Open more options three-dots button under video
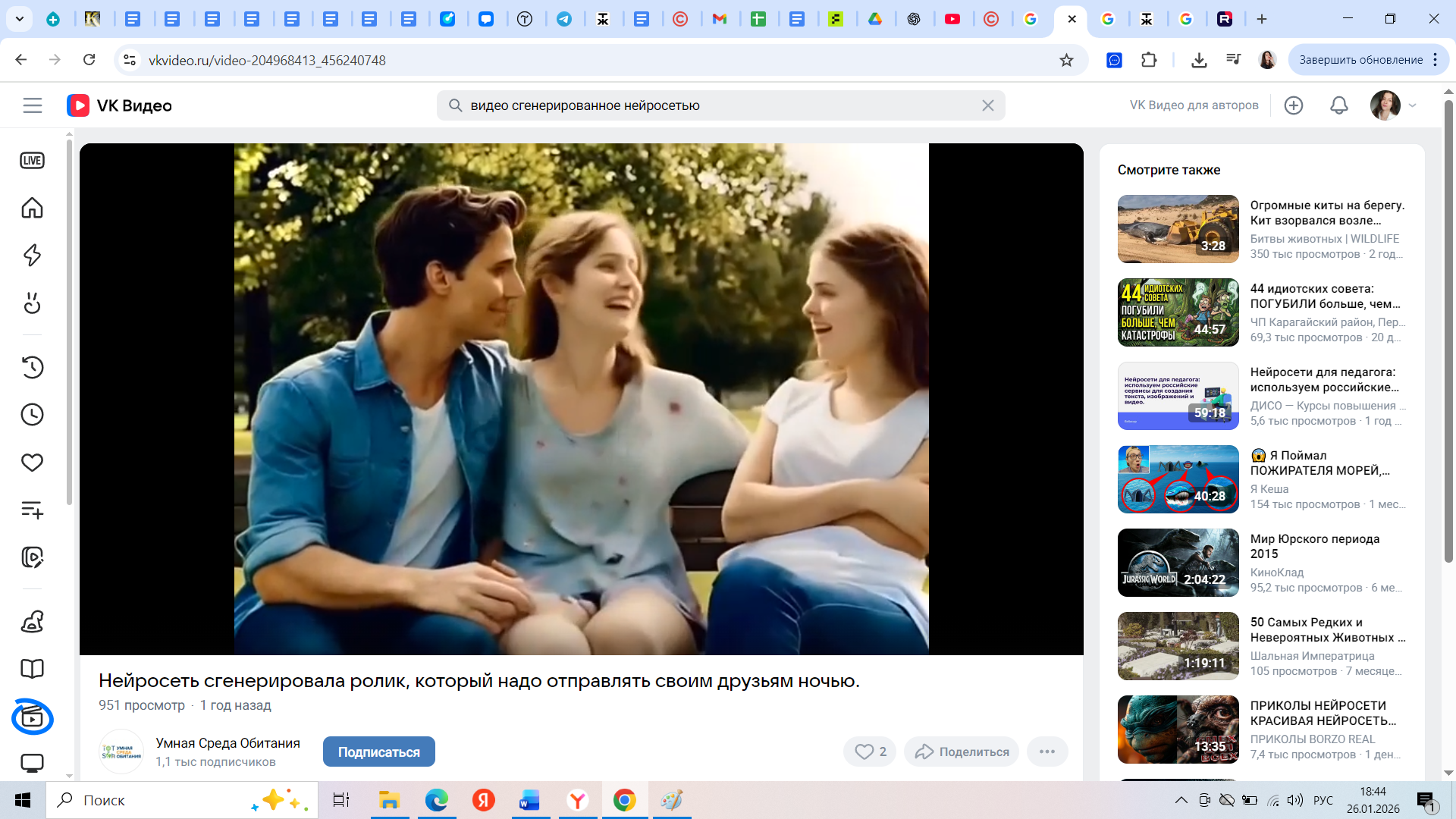 click(x=1047, y=752)
